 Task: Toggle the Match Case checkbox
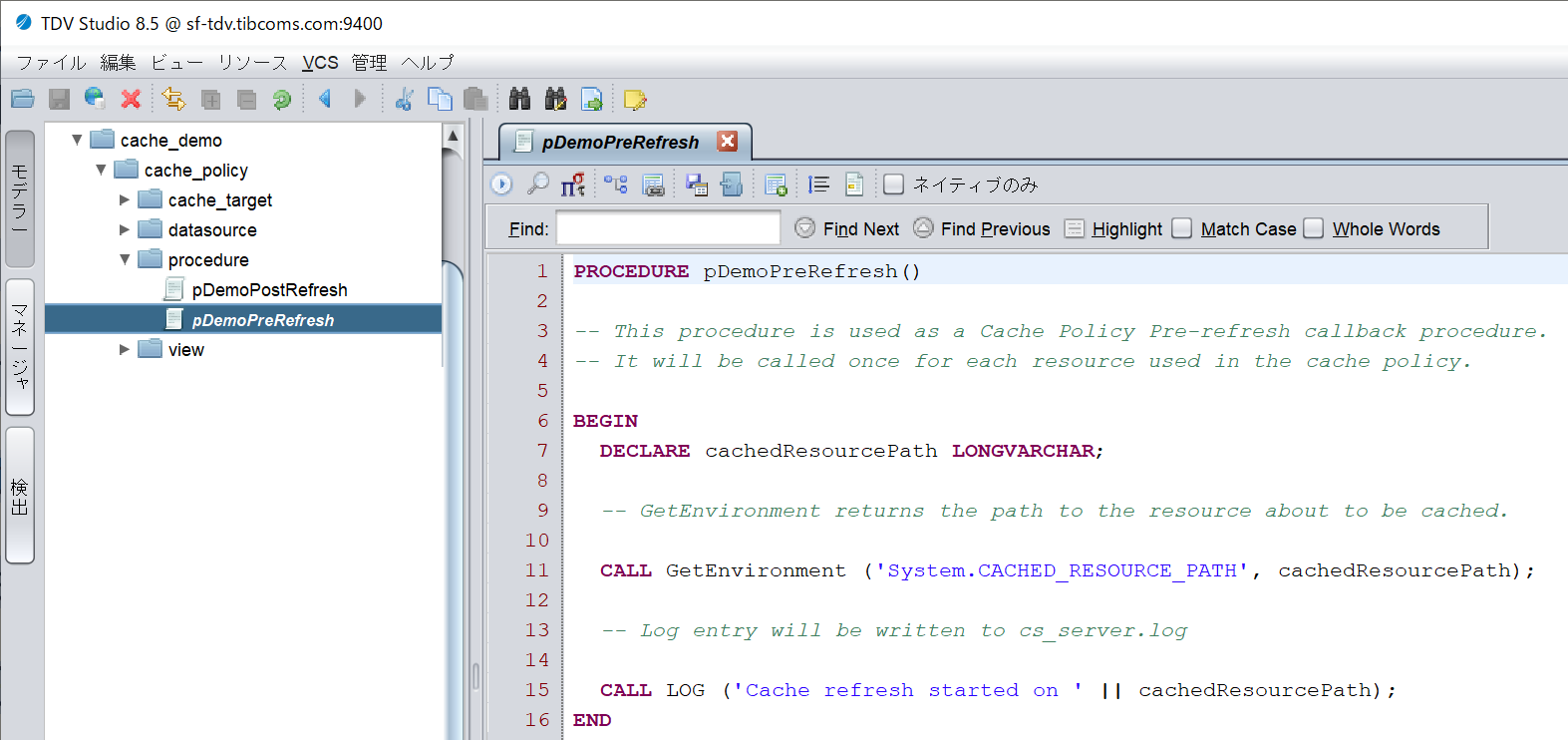[1181, 228]
